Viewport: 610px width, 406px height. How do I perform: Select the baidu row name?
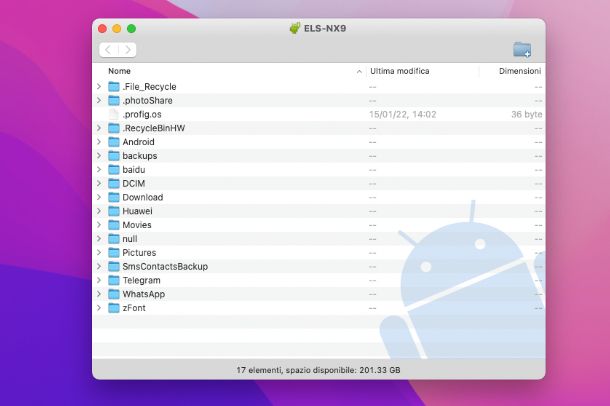[x=134, y=170]
